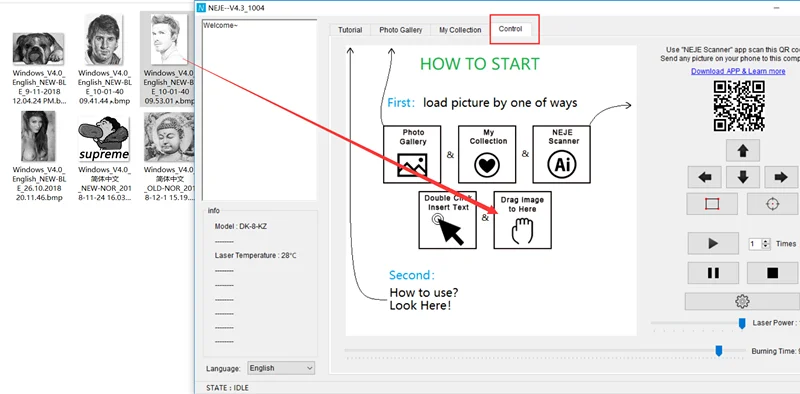The height and width of the screenshot is (394, 800).
Task: Click the Model : DK-8-KZ info text
Action: pyautogui.click(x=240, y=226)
